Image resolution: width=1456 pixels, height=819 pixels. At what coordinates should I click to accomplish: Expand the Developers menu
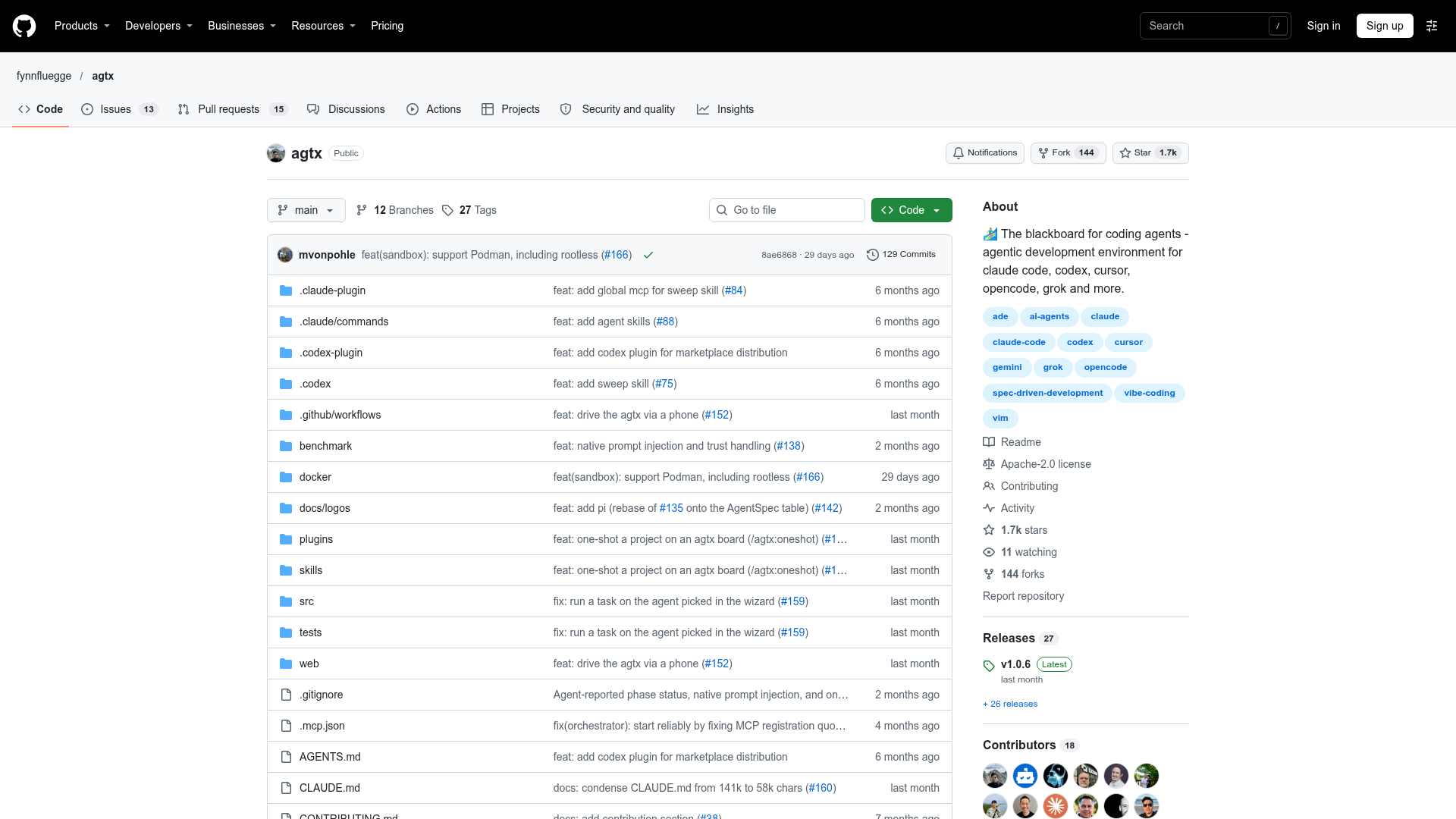coord(158,26)
